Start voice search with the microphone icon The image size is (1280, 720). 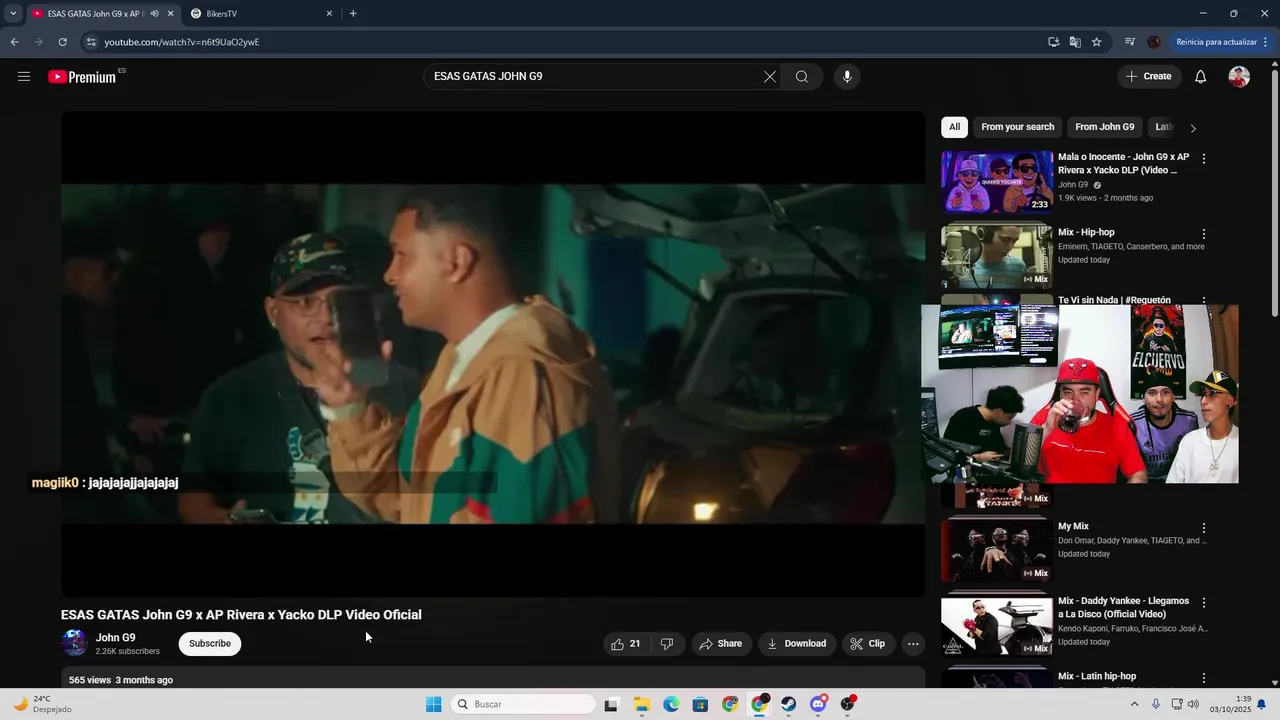click(x=847, y=77)
